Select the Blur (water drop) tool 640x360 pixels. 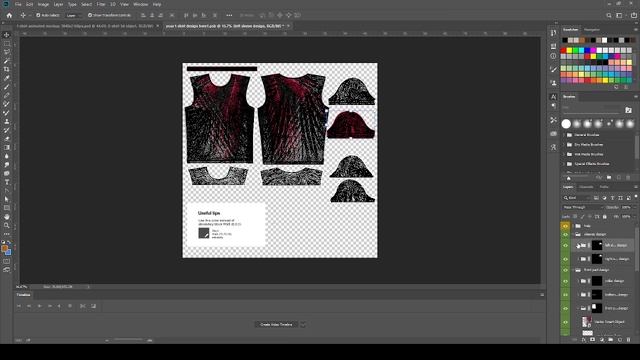(7, 156)
